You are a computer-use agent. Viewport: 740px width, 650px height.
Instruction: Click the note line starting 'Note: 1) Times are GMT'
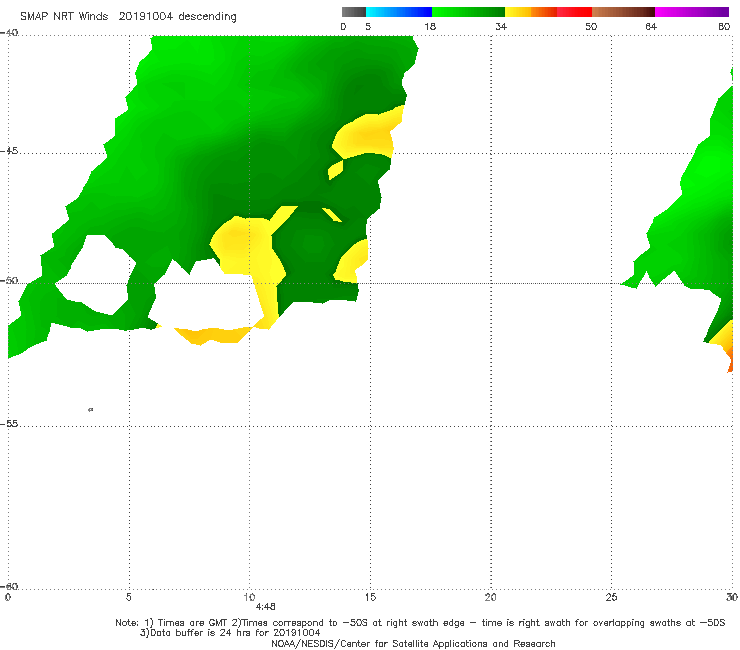pyautogui.click(x=420, y=623)
